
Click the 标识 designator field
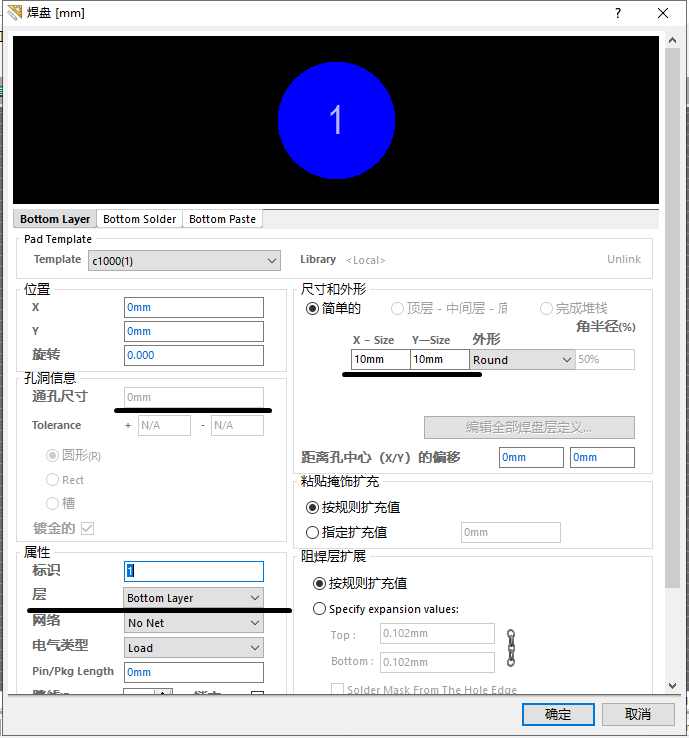click(x=194, y=571)
